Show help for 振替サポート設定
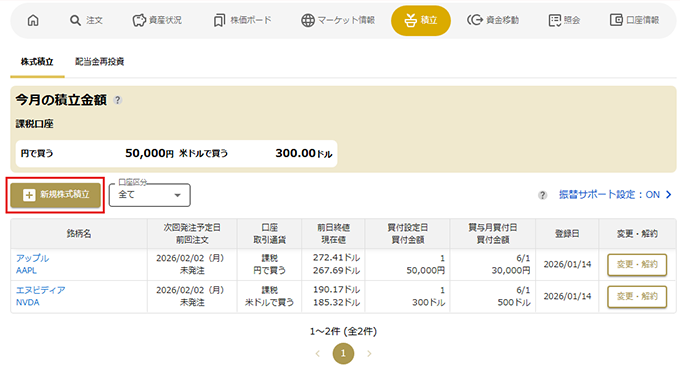The image size is (680, 369). pyautogui.click(x=543, y=195)
